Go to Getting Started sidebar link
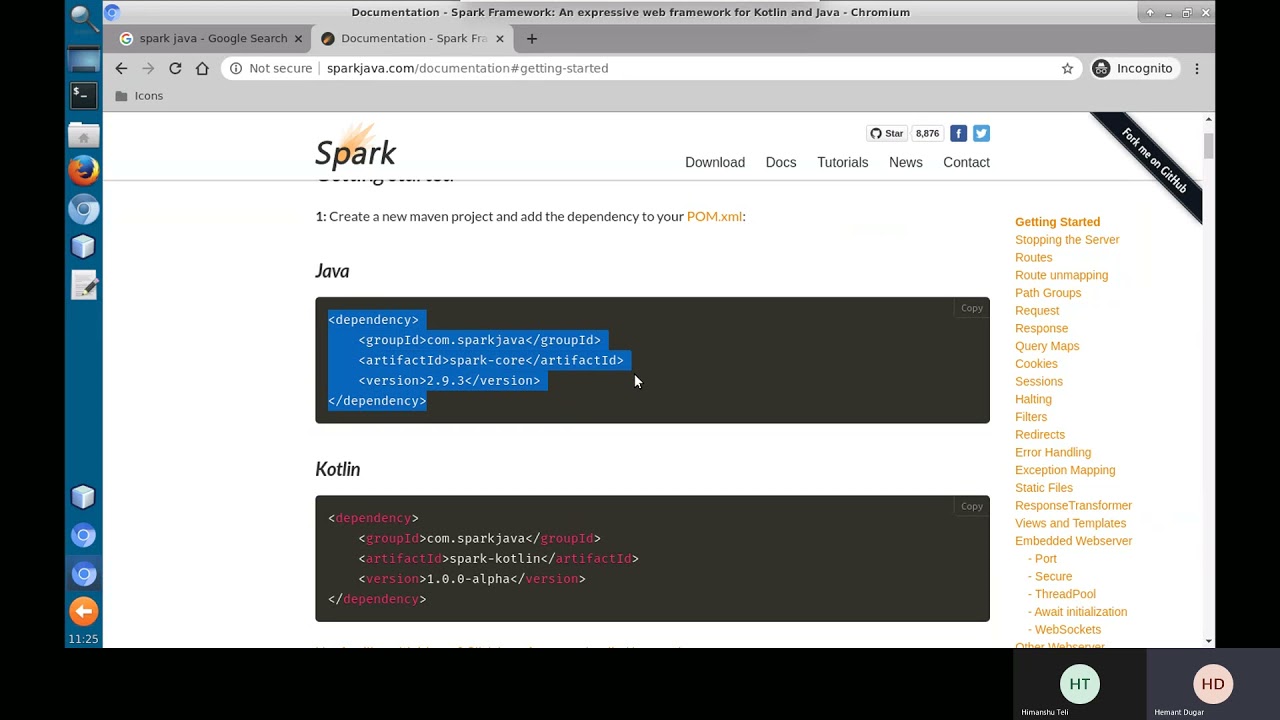 1057,222
